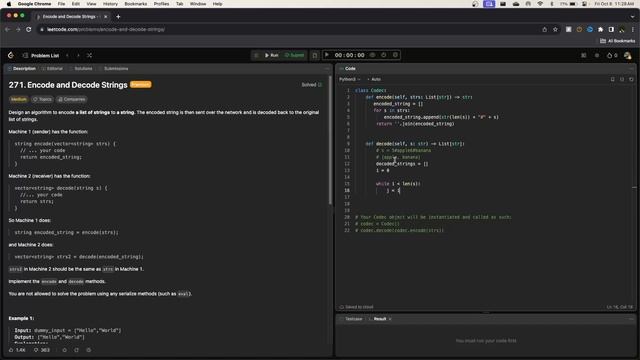
Task: Click the bookmark icon in code editor toolbar
Action: 612,79
